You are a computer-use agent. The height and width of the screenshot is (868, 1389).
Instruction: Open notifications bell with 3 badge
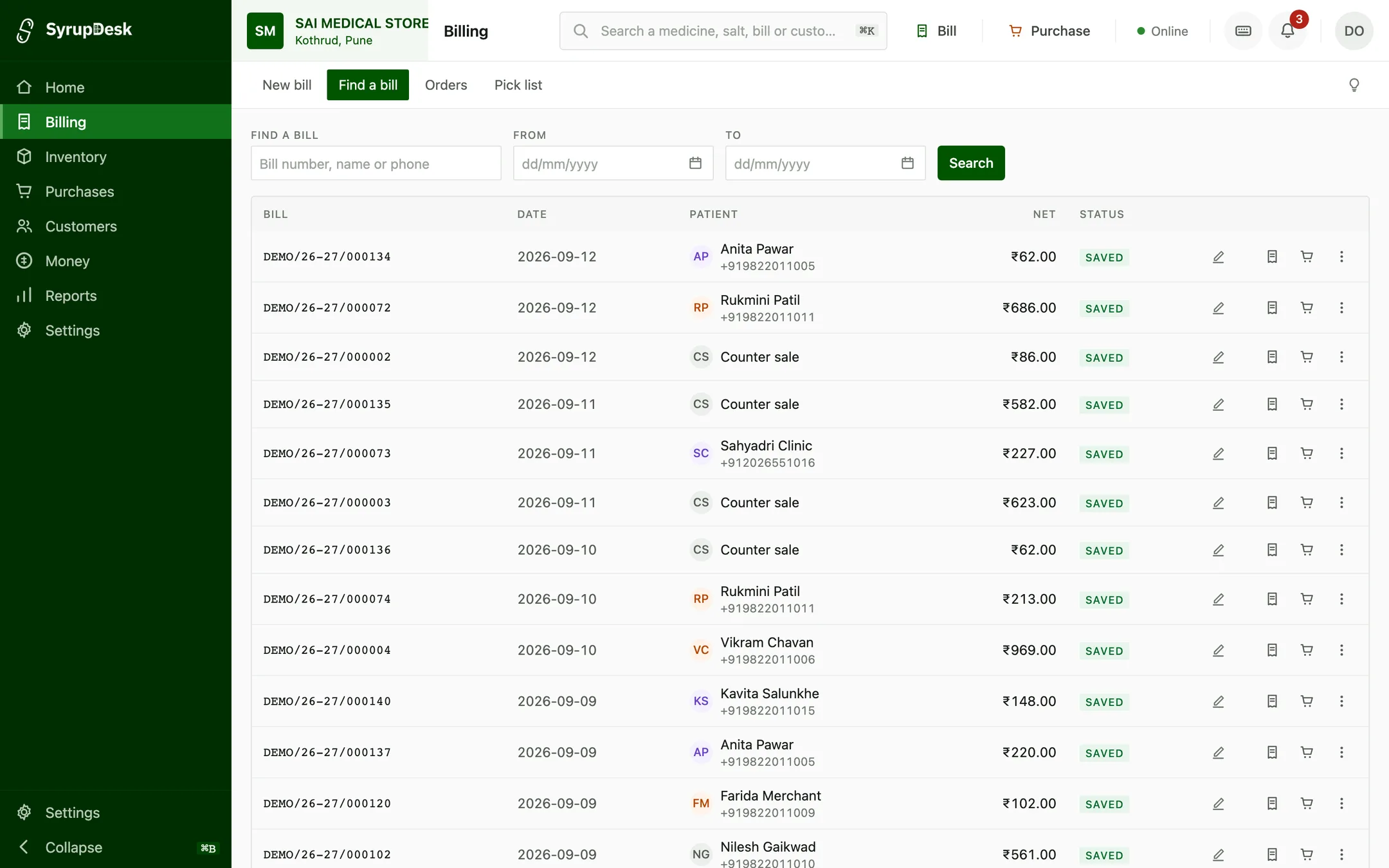tap(1287, 31)
